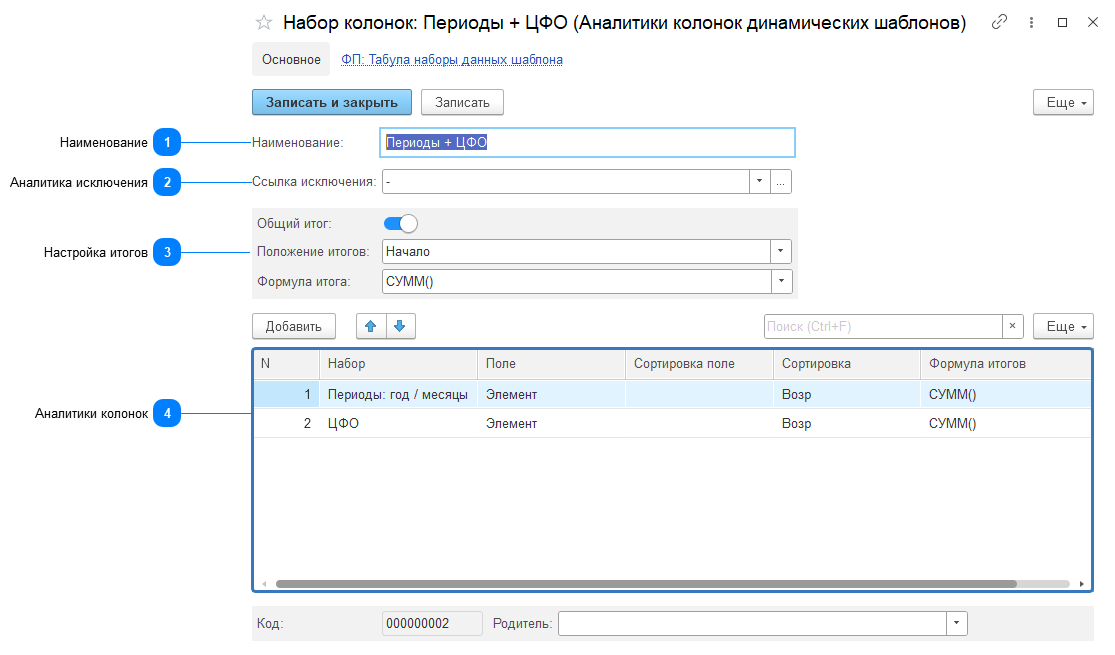Image resolution: width=1115 pixels, height=655 pixels.
Task: Click the Добавить button
Action: tap(294, 326)
